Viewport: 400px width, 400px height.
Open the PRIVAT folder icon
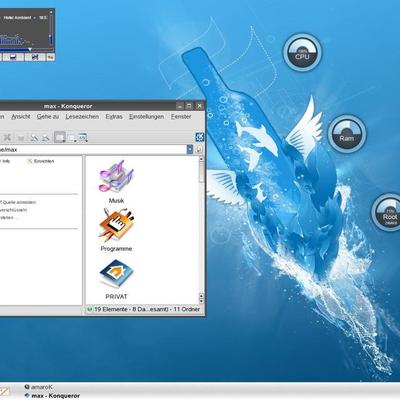click(x=116, y=274)
